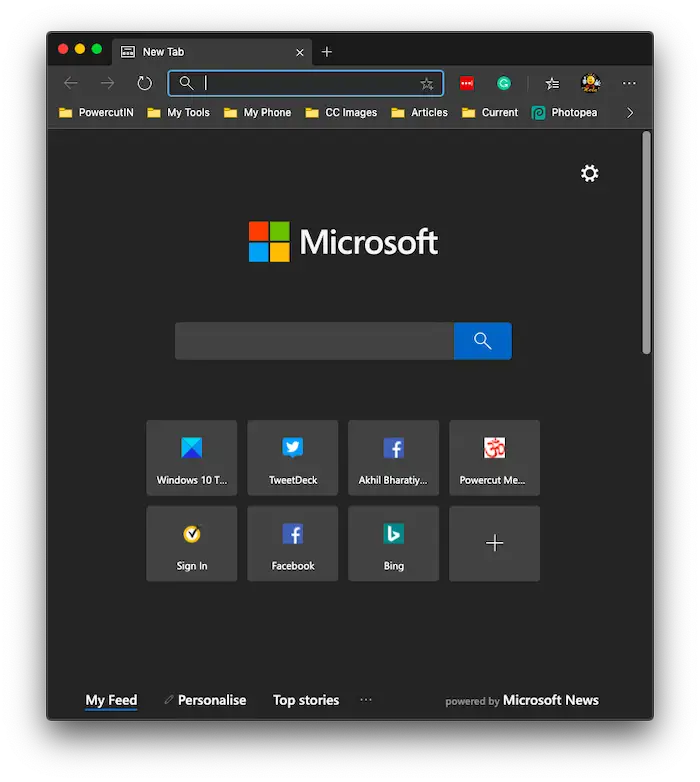The image size is (700, 782).
Task: Open page settings gear icon
Action: coord(590,174)
